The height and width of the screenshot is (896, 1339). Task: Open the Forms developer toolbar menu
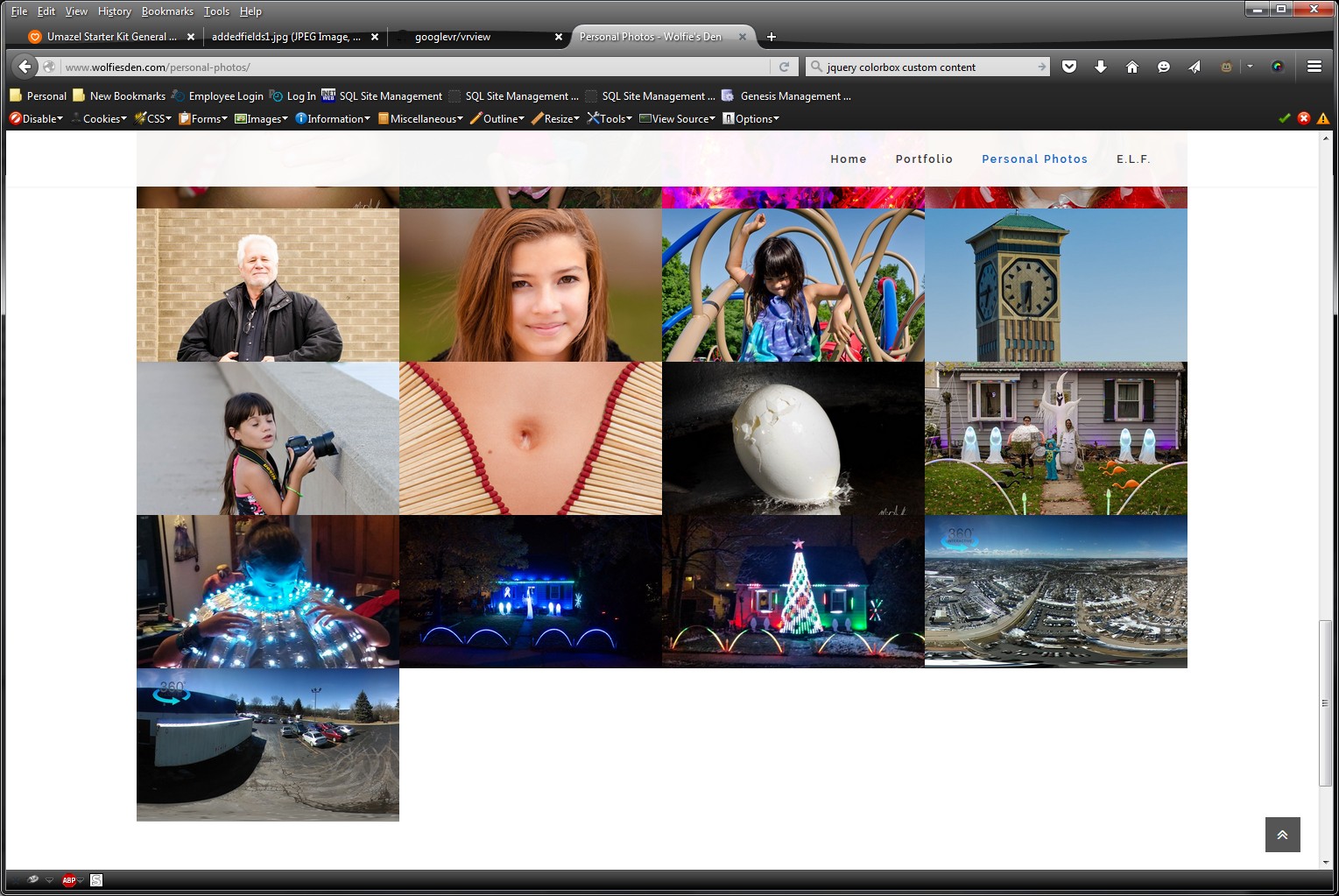click(x=203, y=118)
